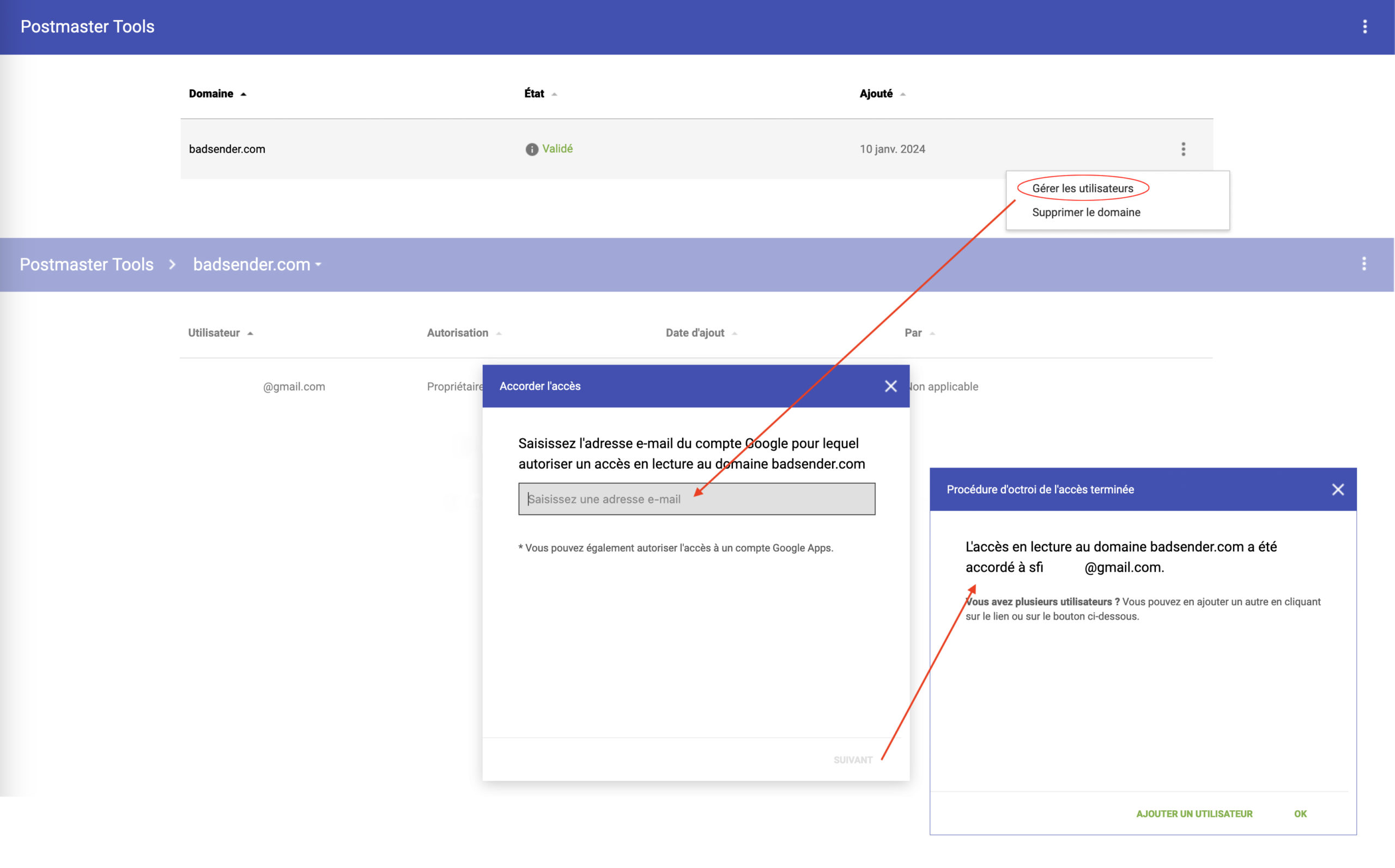Choose Supprimer le domaine from menu
The image size is (1395, 868).
coord(1086,213)
